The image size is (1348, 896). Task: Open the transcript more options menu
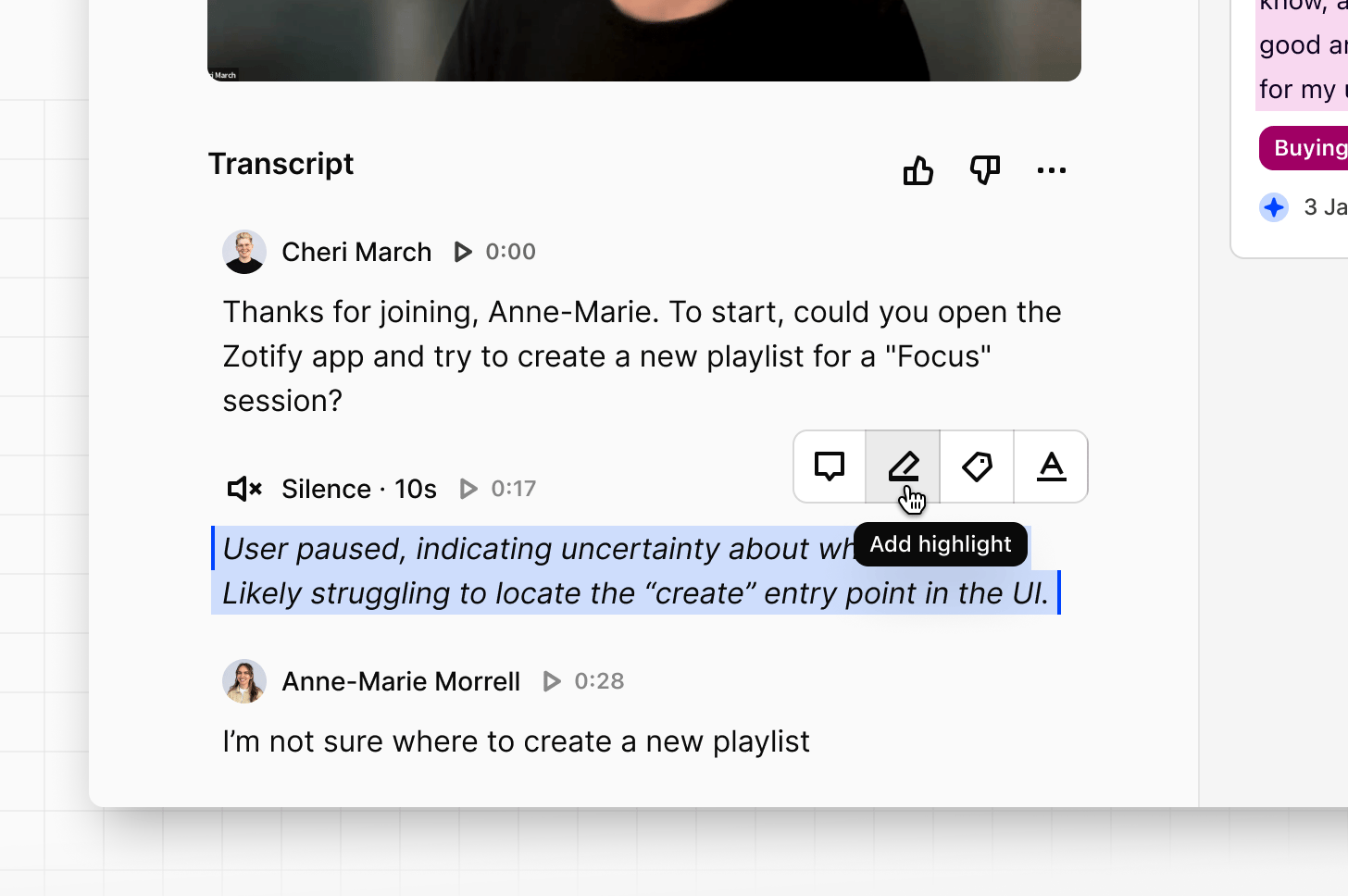(x=1052, y=170)
